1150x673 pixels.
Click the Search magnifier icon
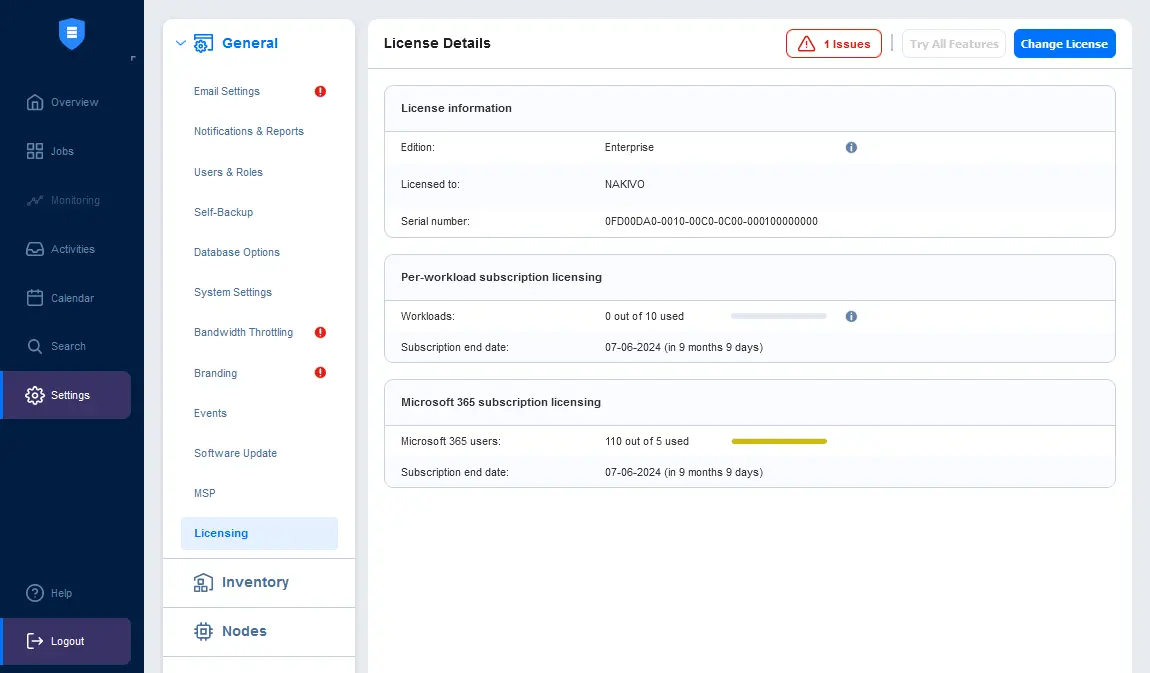(34, 346)
